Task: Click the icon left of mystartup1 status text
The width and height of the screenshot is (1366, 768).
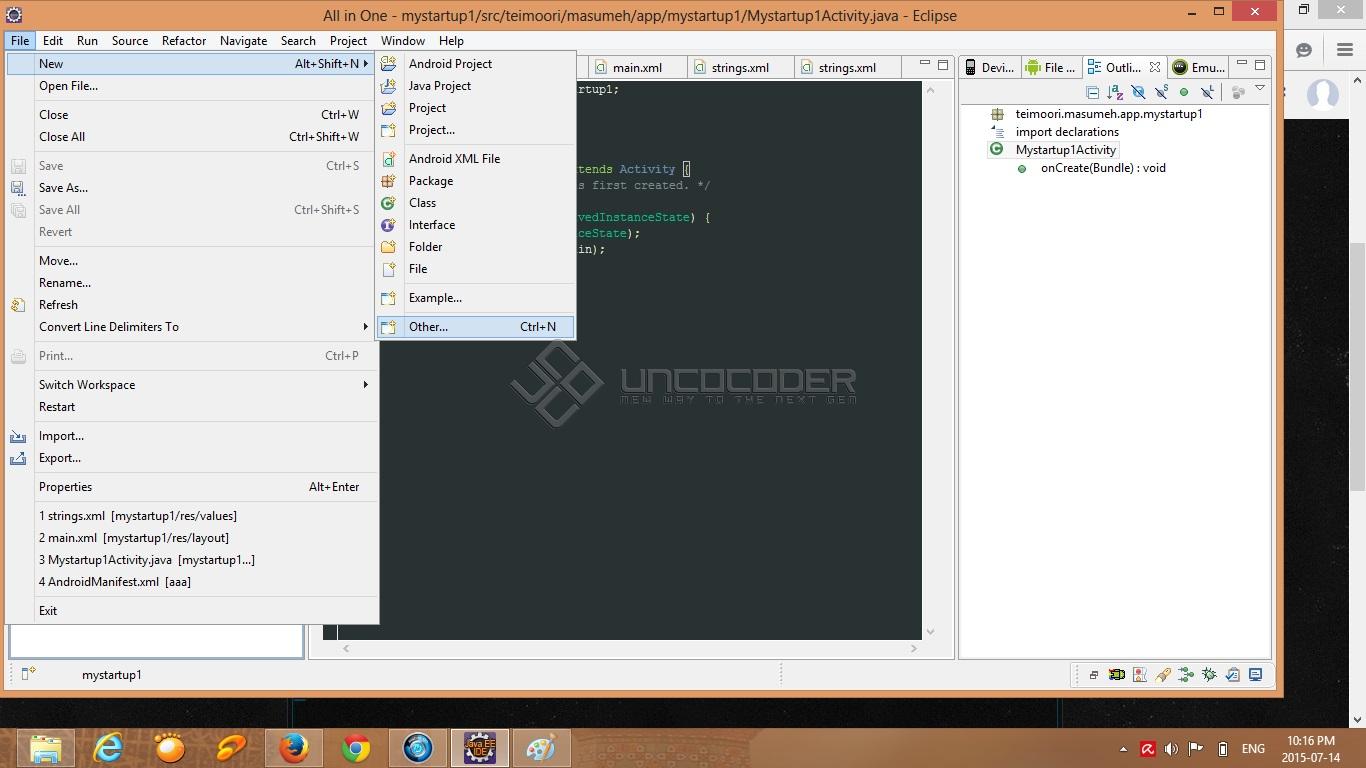Action: coord(29,674)
